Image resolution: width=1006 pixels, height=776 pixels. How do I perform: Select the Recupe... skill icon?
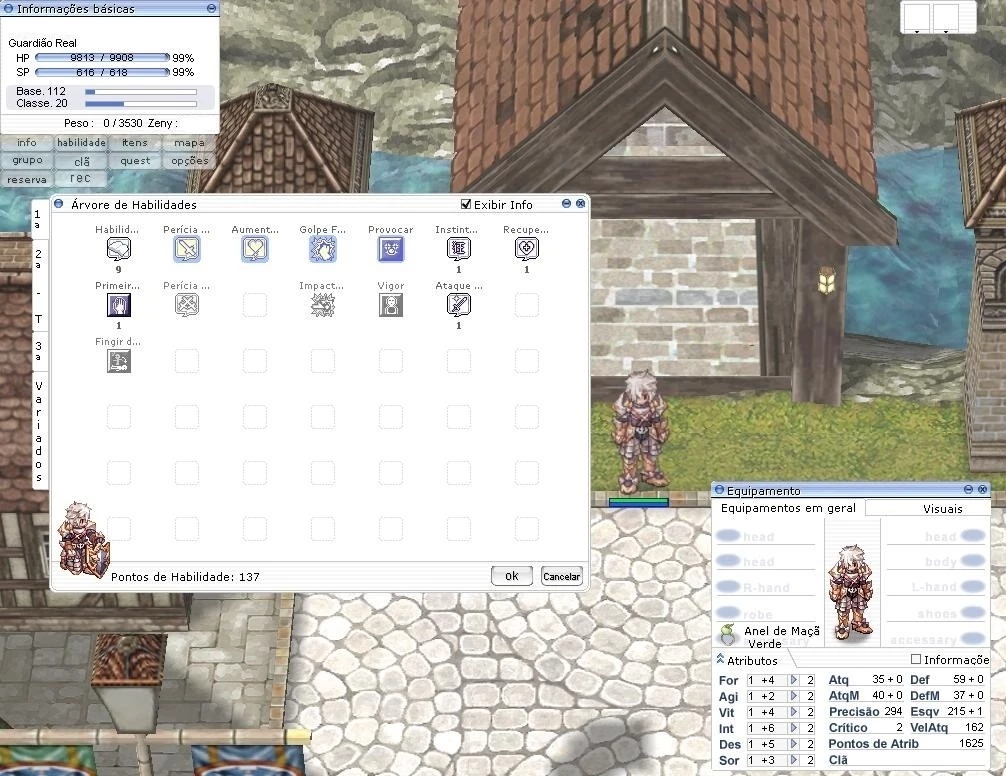click(527, 249)
